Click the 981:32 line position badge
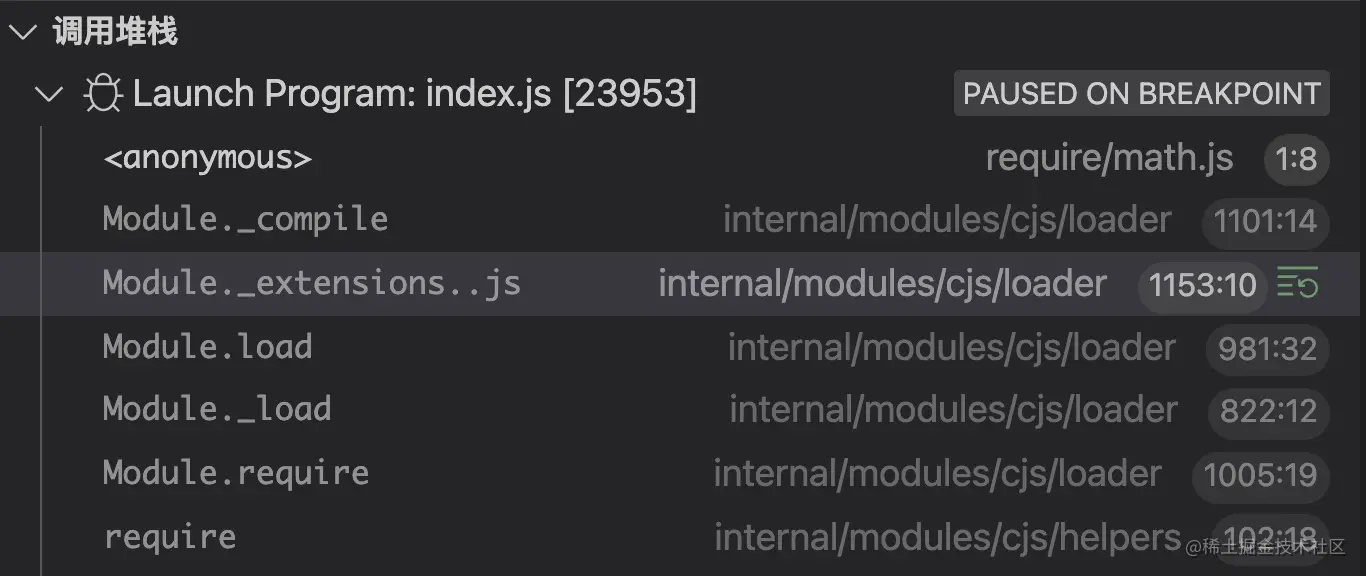 point(1267,349)
